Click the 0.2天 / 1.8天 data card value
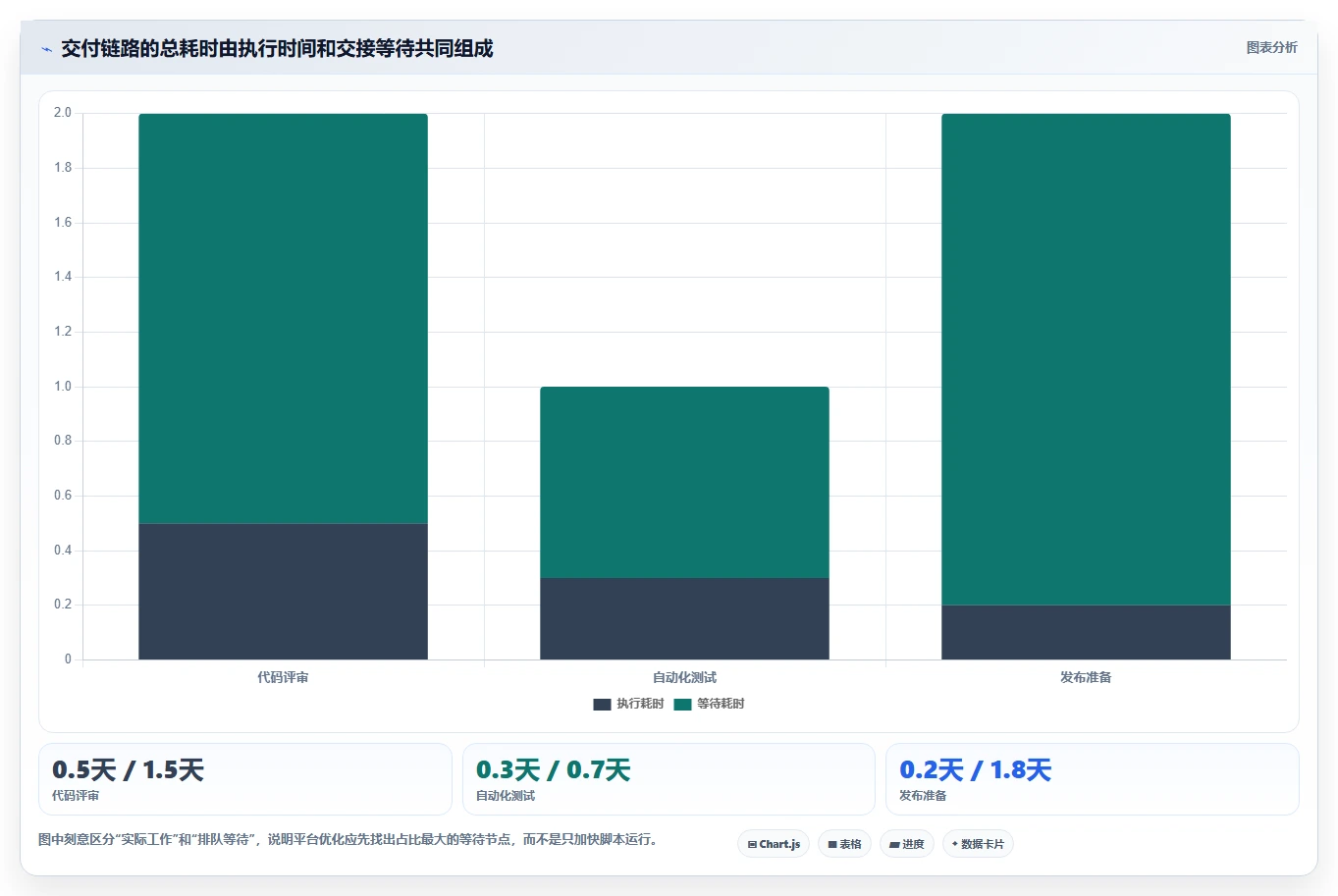 click(x=975, y=770)
